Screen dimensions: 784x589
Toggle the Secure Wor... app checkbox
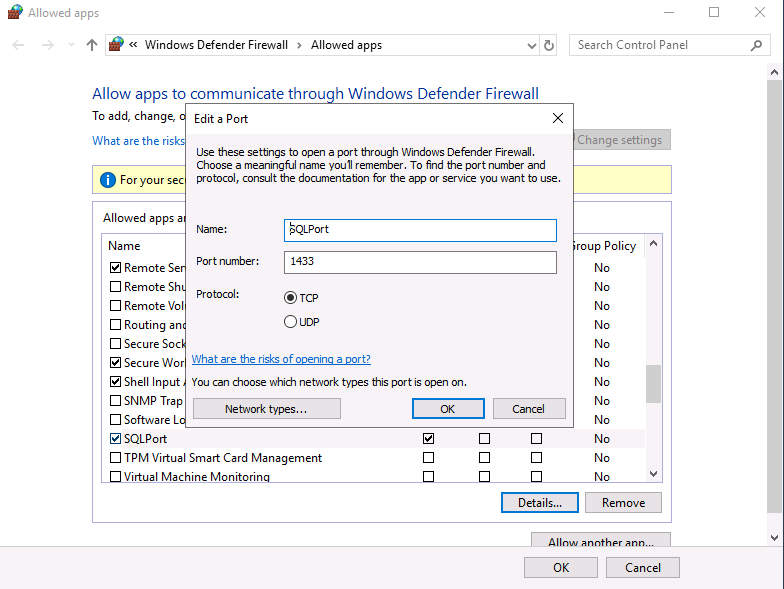pos(116,362)
